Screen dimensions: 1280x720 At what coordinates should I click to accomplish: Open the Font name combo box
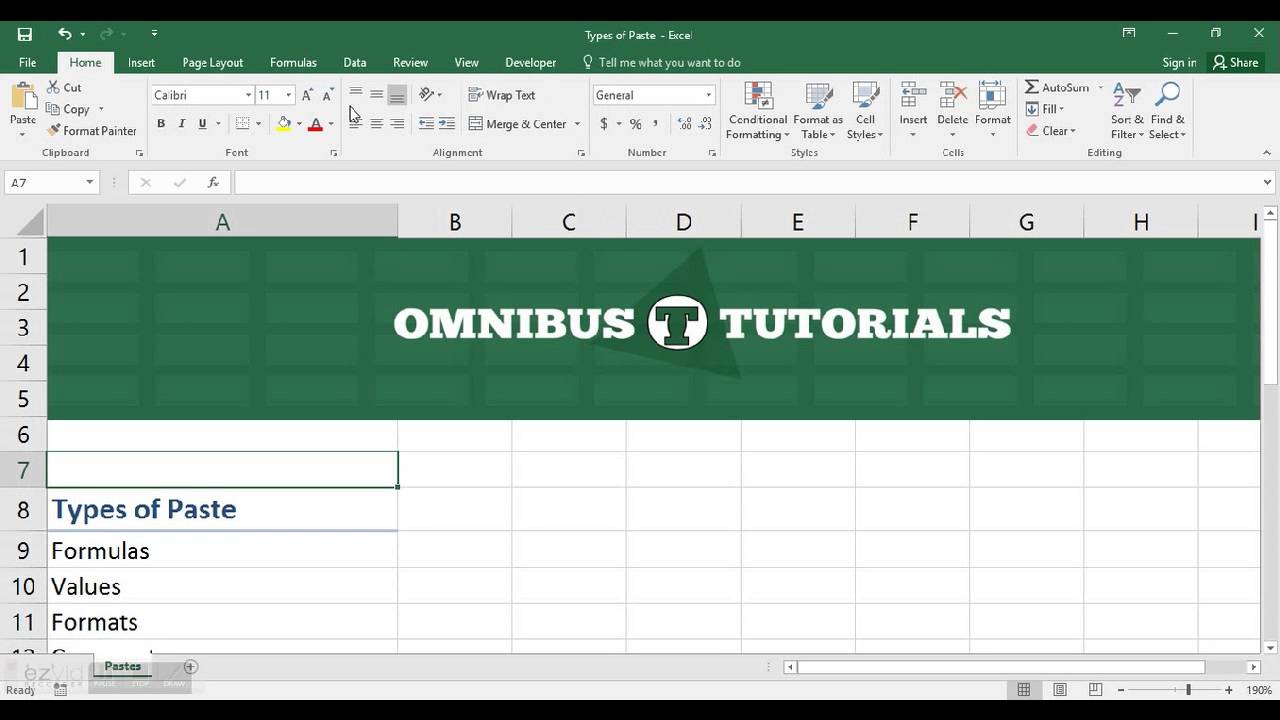pyautogui.click(x=203, y=95)
